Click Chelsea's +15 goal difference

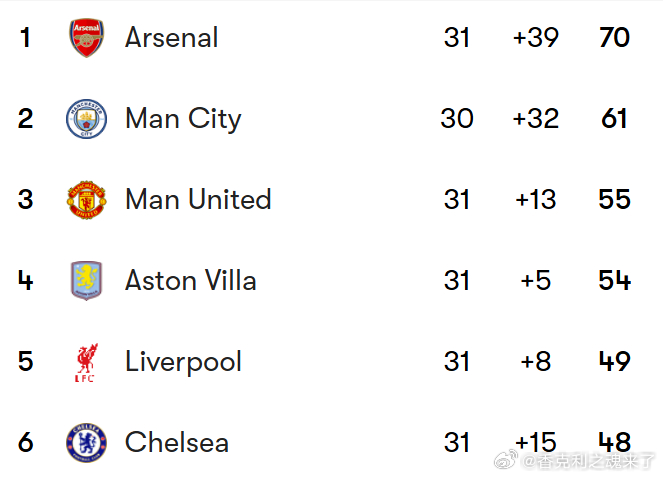[x=535, y=443]
